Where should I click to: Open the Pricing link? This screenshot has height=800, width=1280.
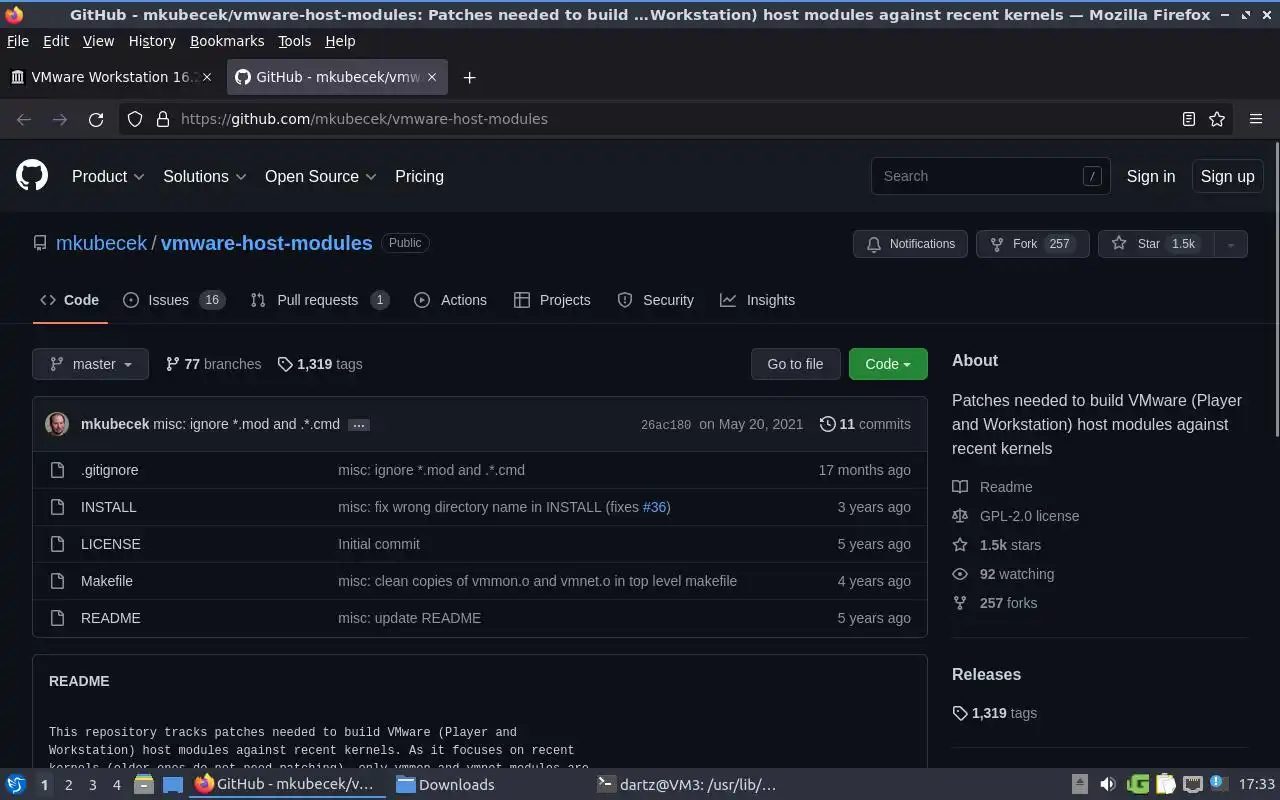pyautogui.click(x=419, y=176)
